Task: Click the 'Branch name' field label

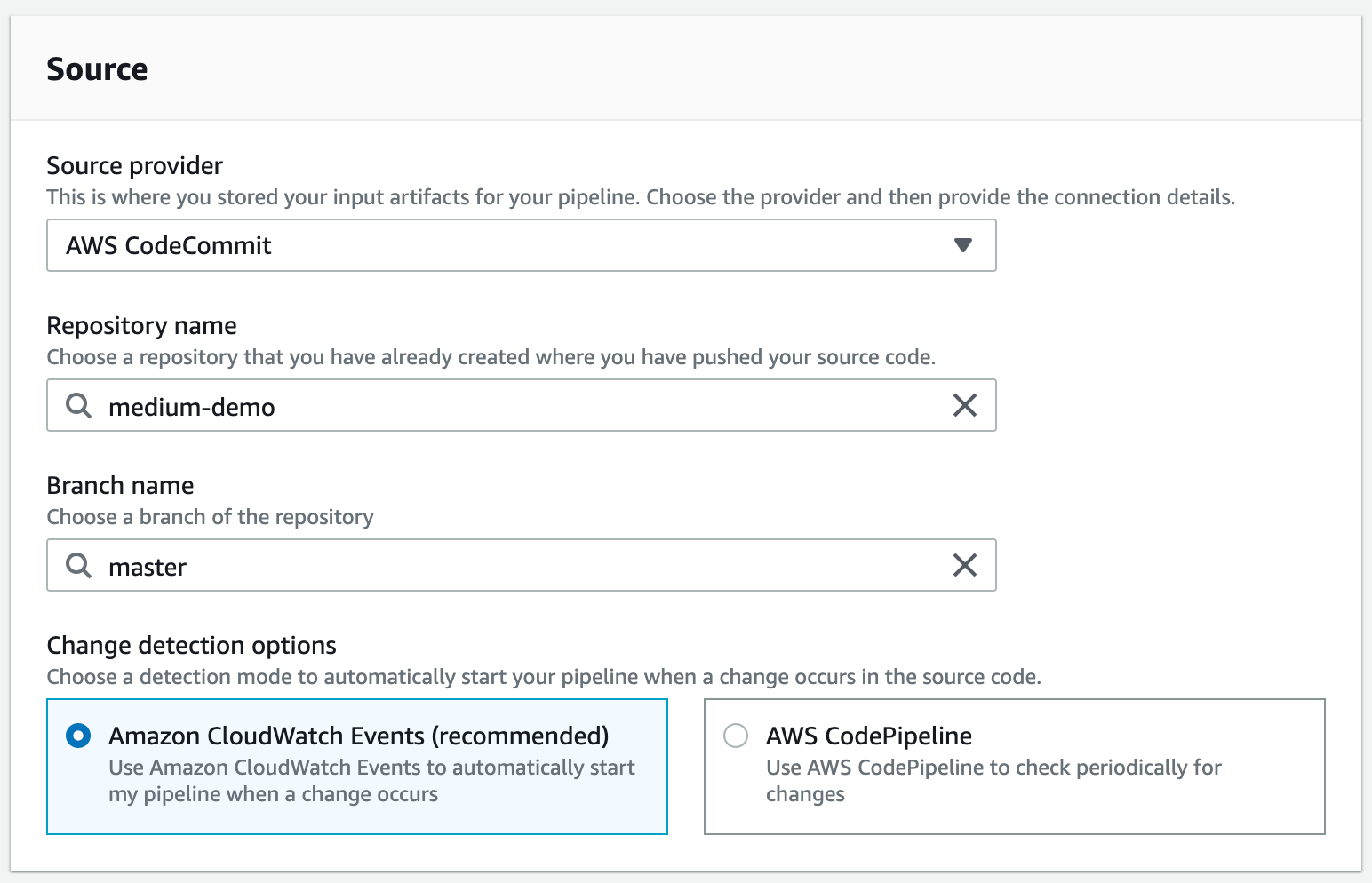Action: point(120,485)
